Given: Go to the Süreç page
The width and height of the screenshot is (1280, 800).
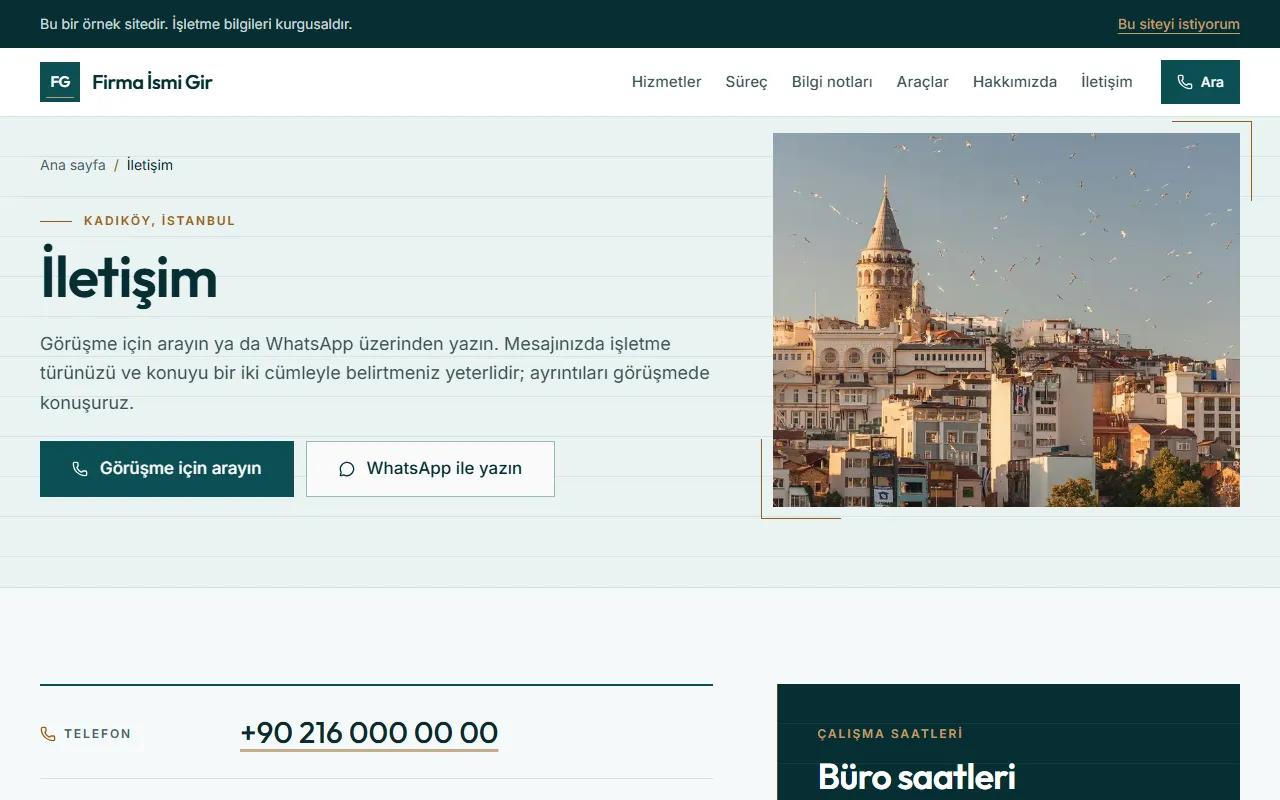Looking at the screenshot, I should pyautogui.click(x=746, y=82).
